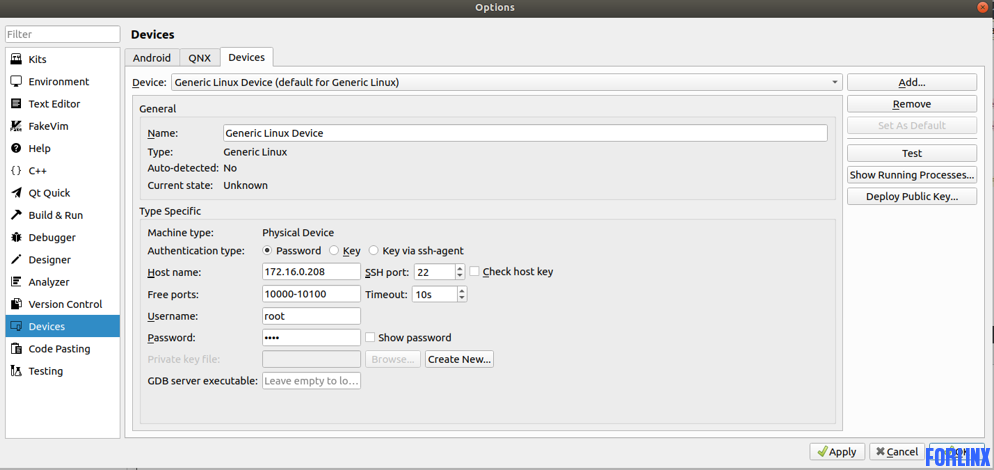This screenshot has width=994, height=470.
Task: Click the Text Editor sidebar icon
Action: click(16, 104)
